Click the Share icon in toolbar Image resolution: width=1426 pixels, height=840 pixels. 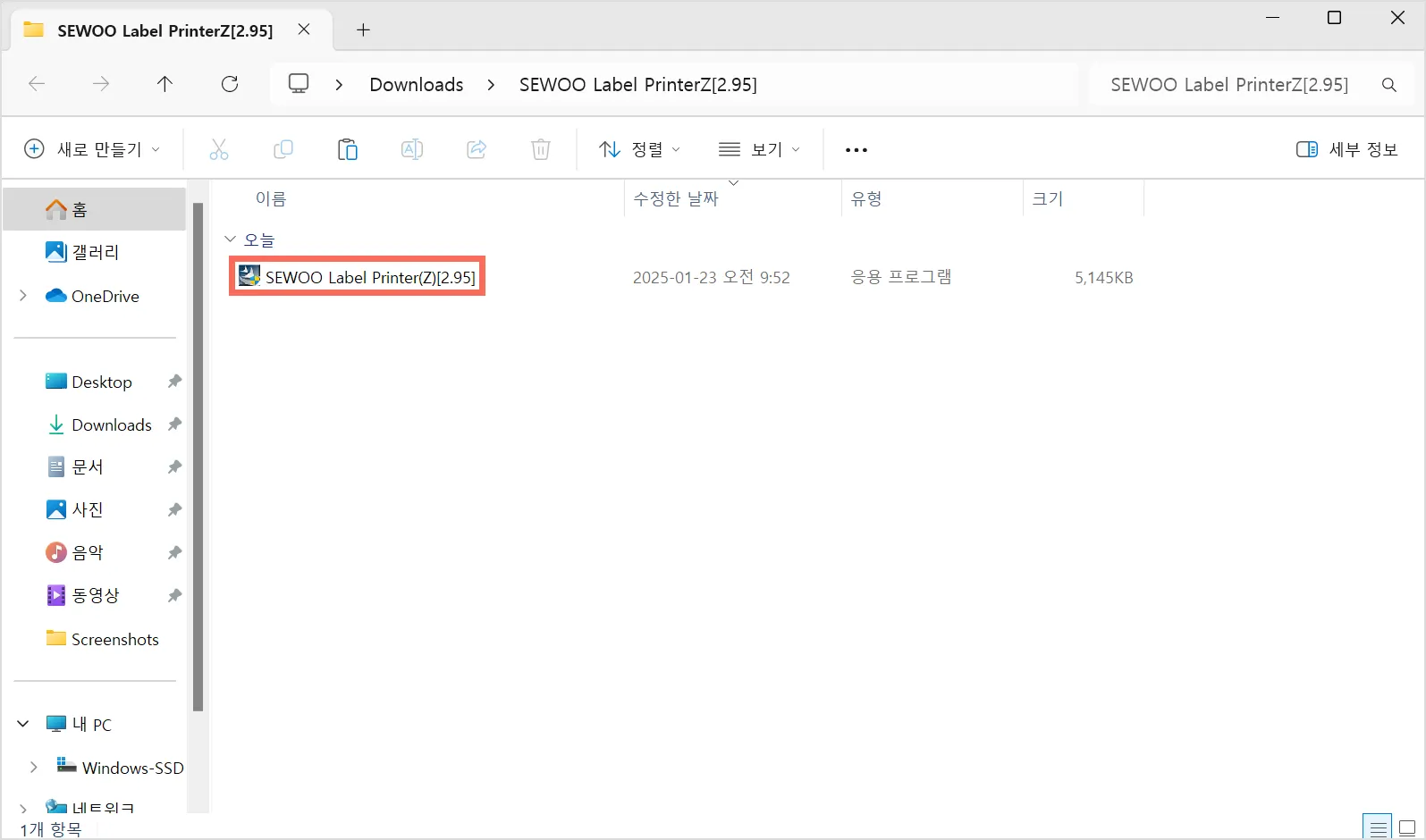(x=477, y=149)
